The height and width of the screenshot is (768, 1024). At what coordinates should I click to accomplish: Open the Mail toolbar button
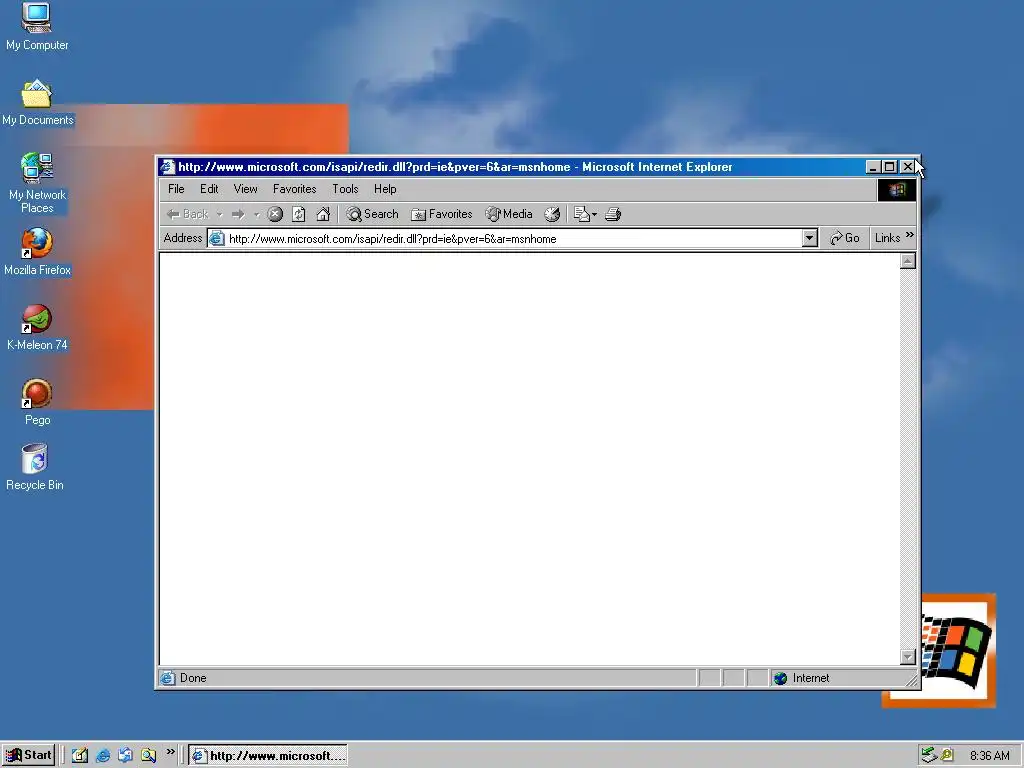(585, 214)
